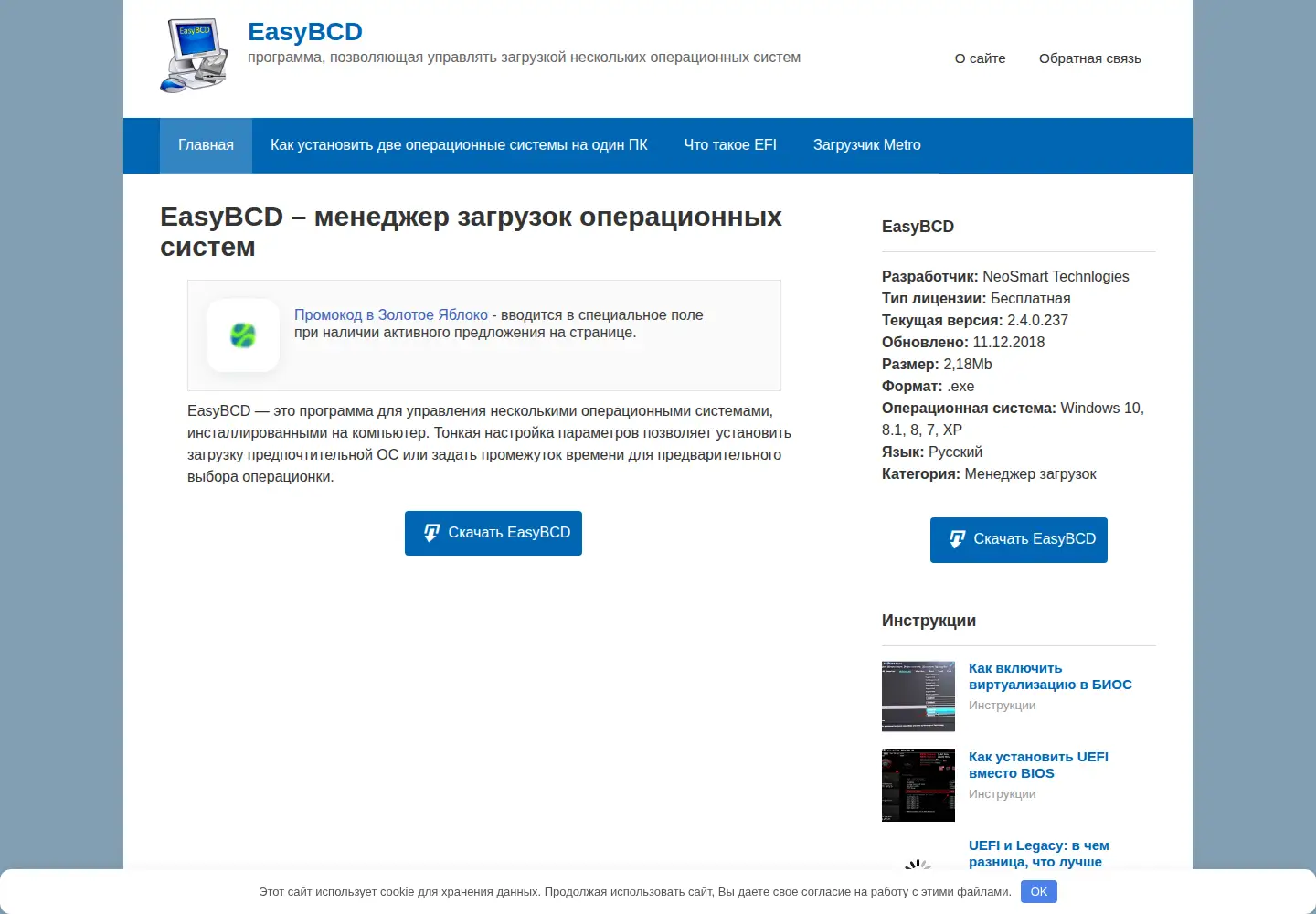Open Как включить виртуализацию в БИОС article
Image resolution: width=1316 pixels, height=914 pixels.
pos(1050,676)
